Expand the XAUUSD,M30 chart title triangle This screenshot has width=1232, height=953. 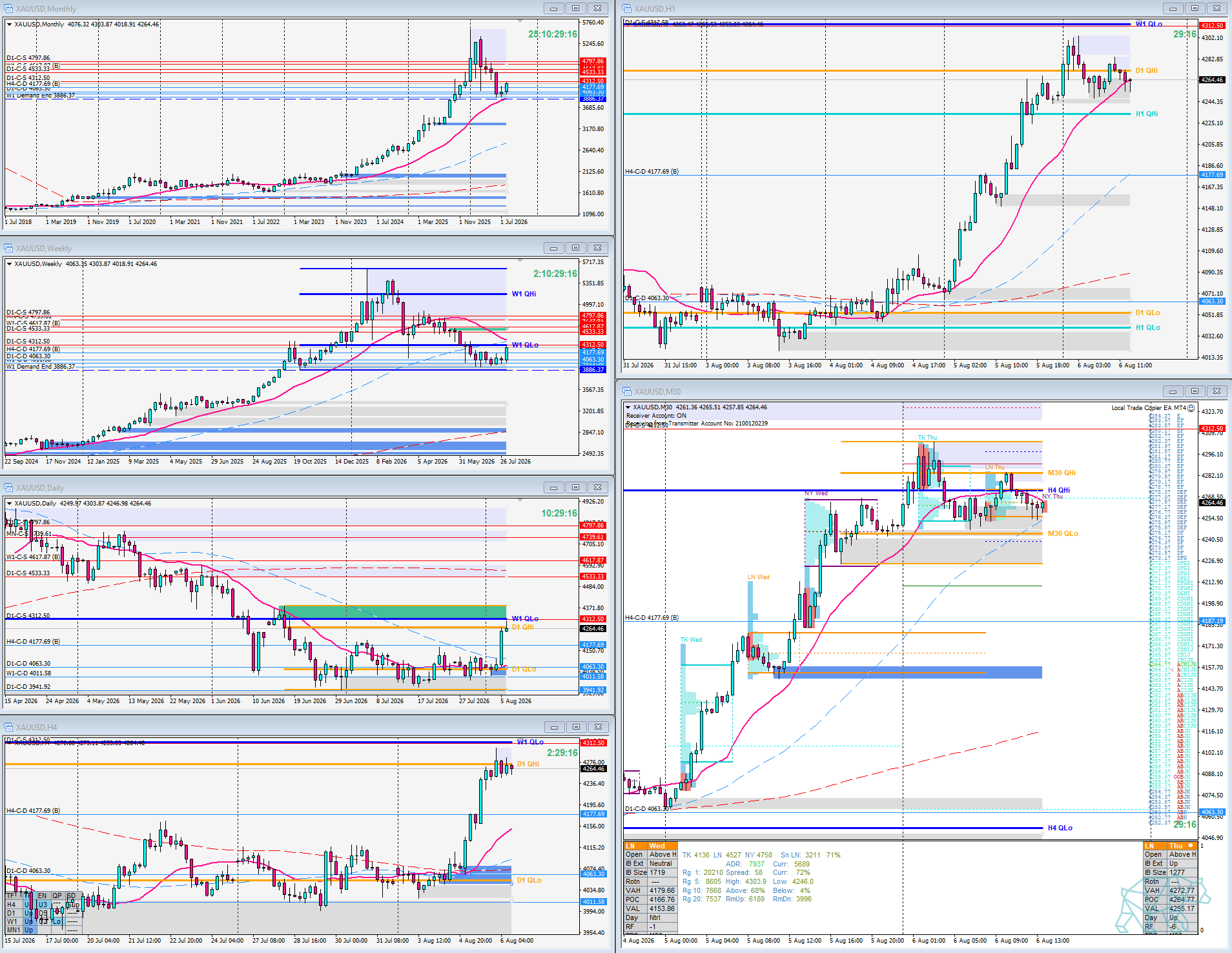tap(628, 407)
